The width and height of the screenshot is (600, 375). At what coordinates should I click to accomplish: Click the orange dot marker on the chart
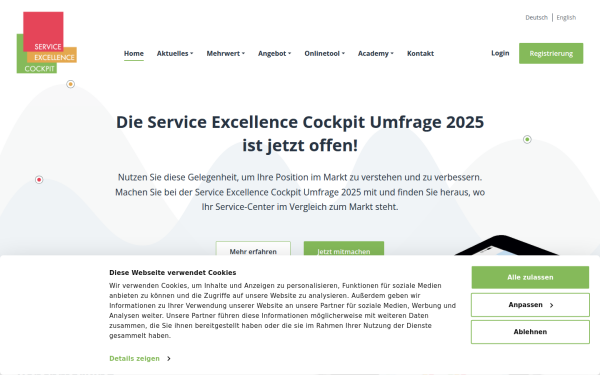70,84
